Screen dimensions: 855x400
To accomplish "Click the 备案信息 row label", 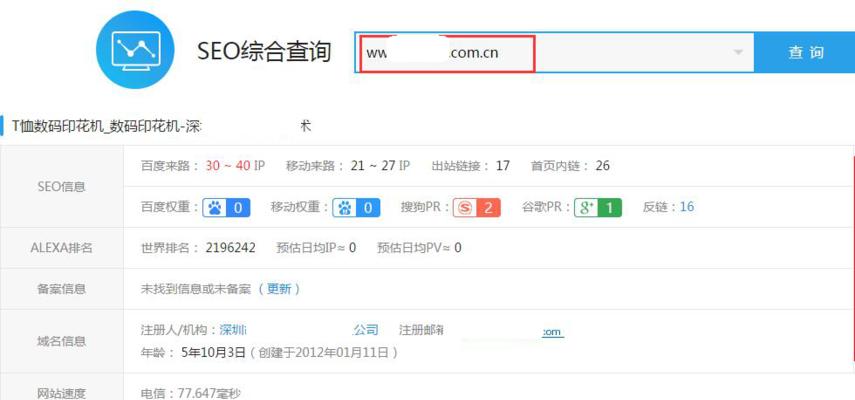I will click(x=62, y=289).
